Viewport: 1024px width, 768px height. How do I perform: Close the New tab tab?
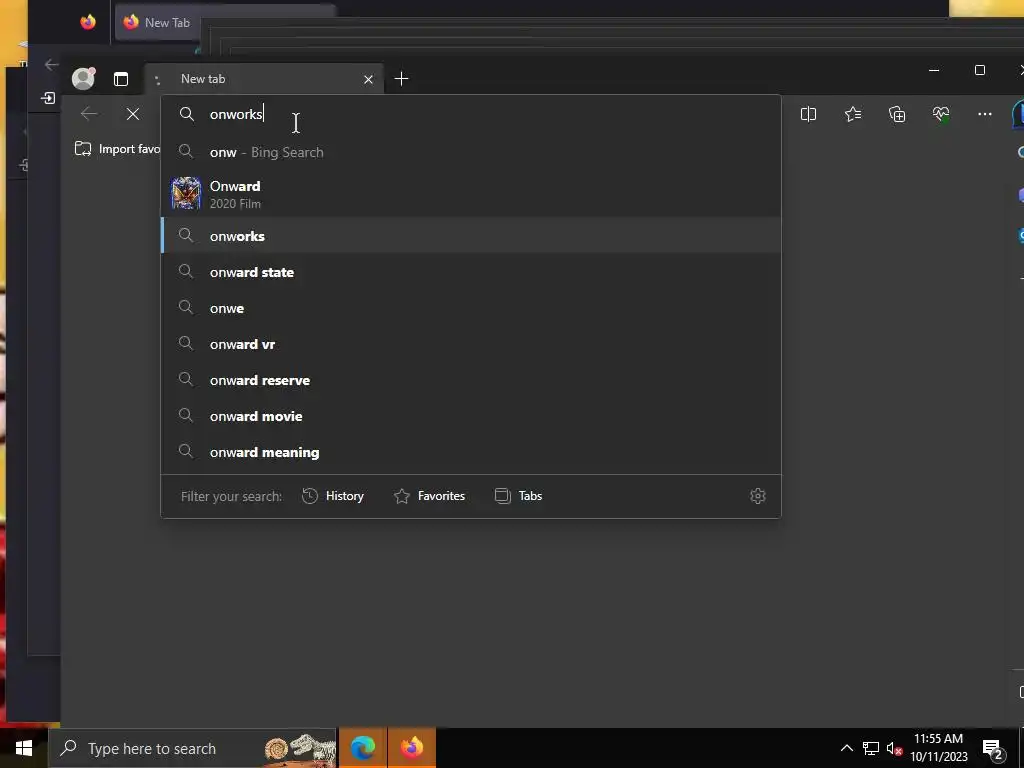tap(368, 79)
